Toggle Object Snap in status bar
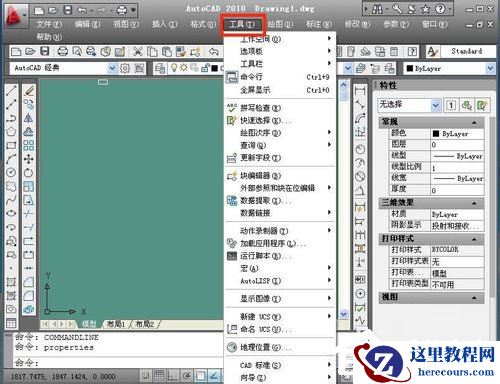This screenshot has width=500, height=384. [x=200, y=376]
